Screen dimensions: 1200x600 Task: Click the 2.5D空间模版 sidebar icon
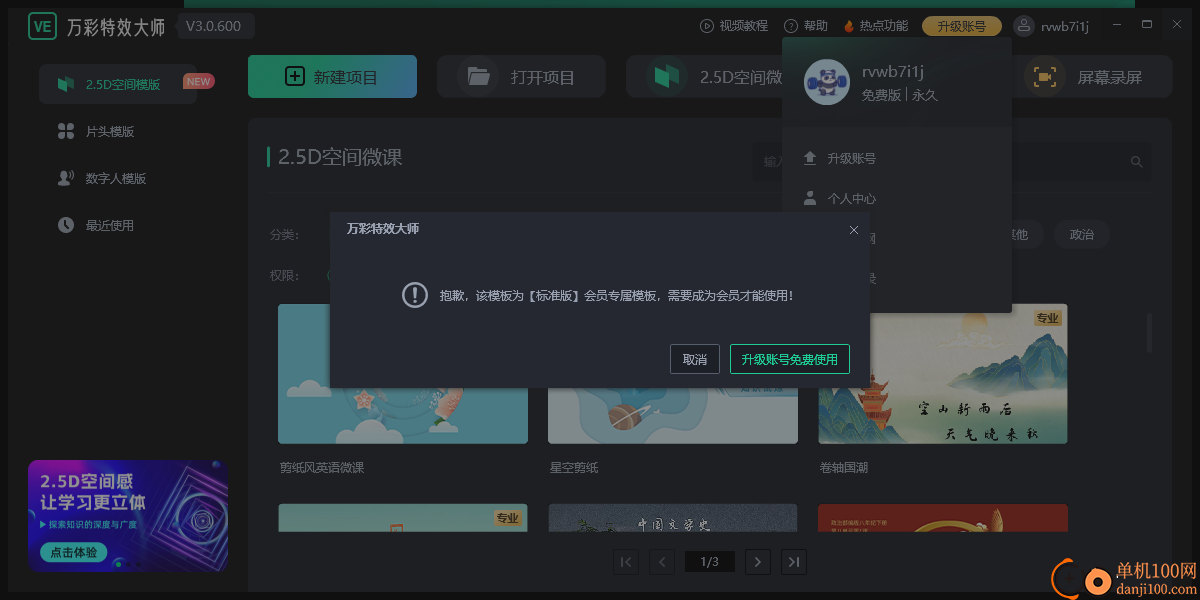click(66, 84)
